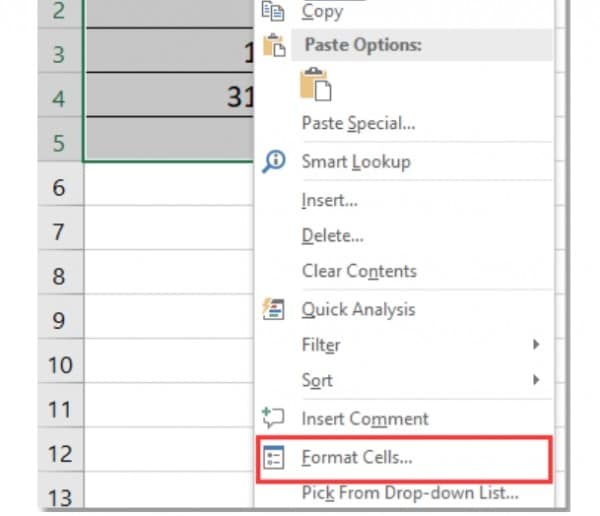The width and height of the screenshot is (600, 516).
Task: Choose Insert Comment
Action: click(365, 418)
